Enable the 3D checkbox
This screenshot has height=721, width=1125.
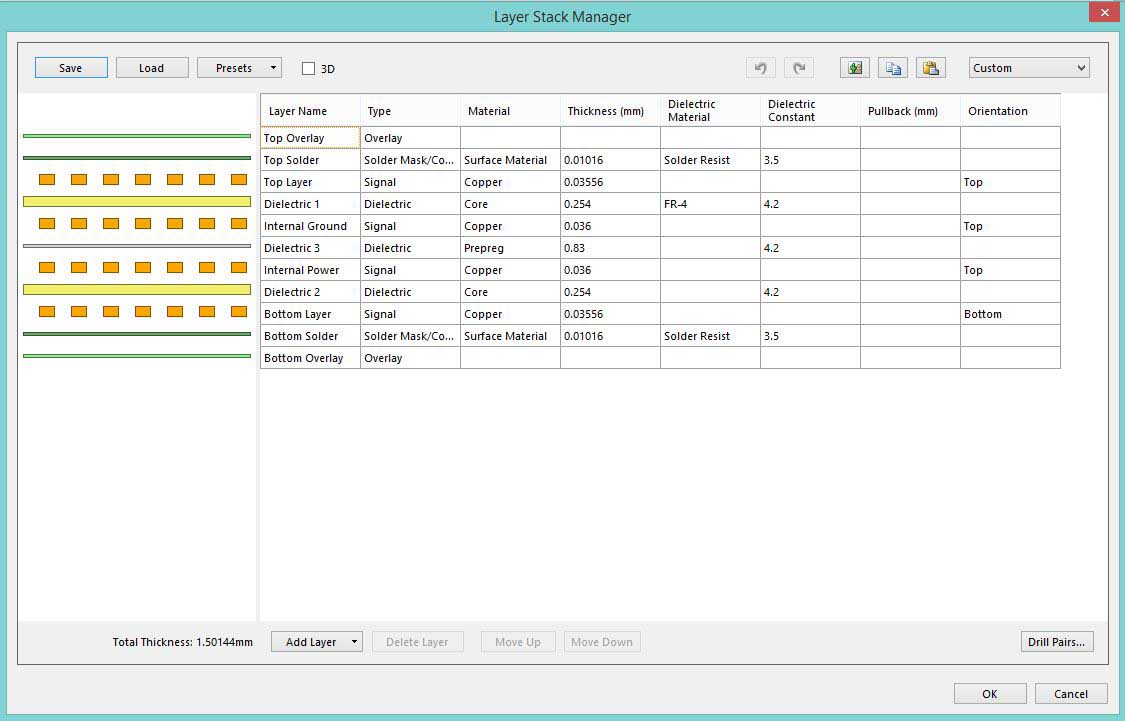[x=309, y=69]
